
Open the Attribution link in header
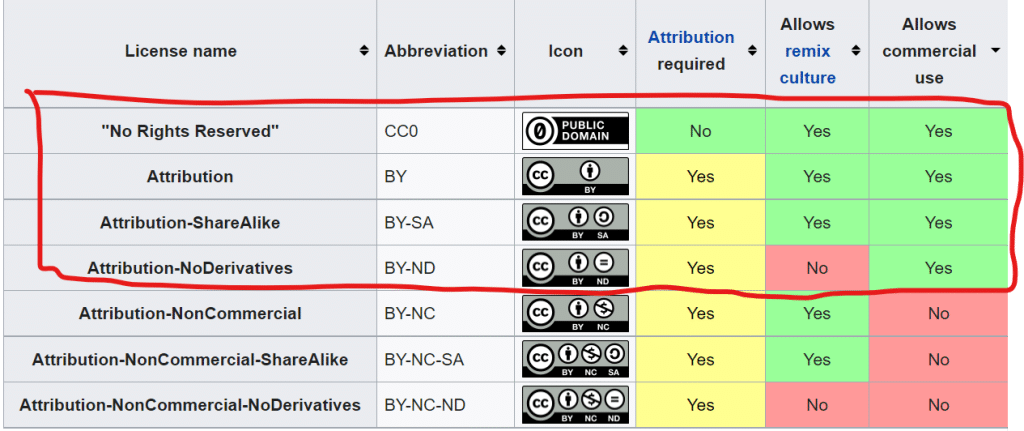(691, 38)
